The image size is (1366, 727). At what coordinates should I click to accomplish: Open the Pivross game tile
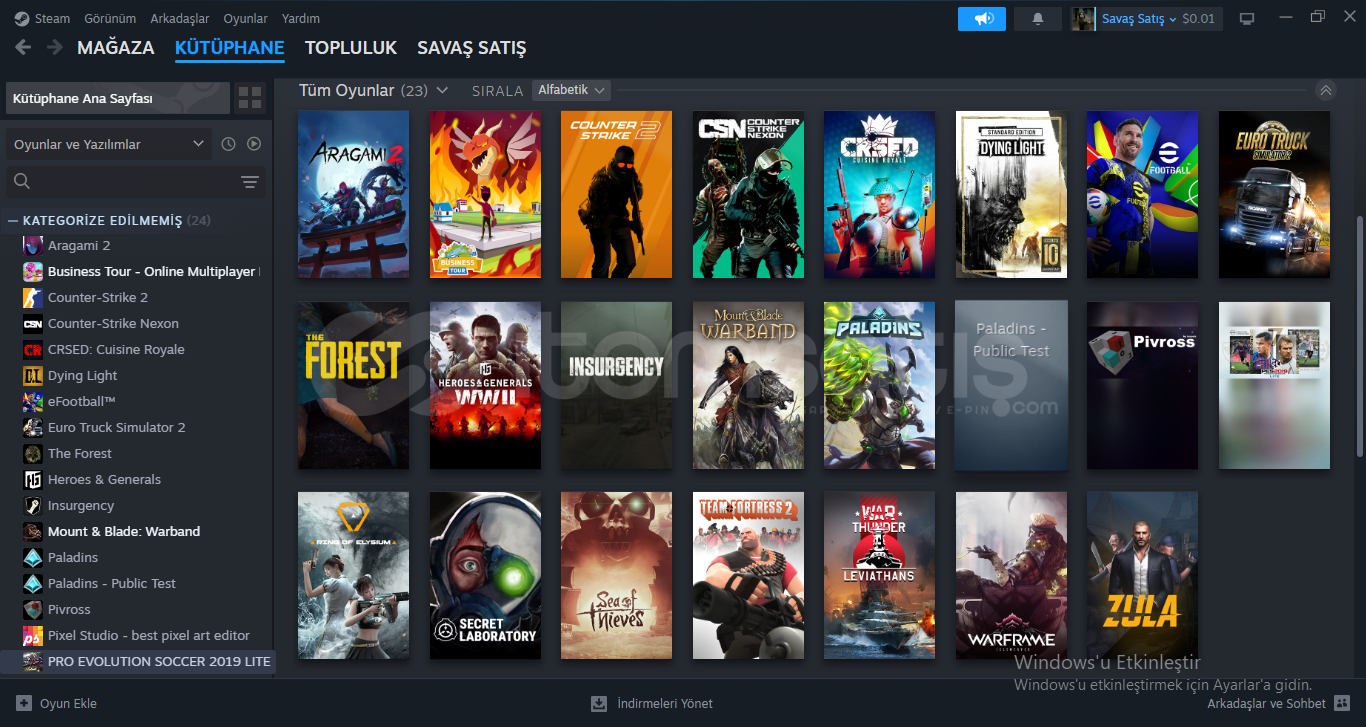pyautogui.click(x=1142, y=385)
